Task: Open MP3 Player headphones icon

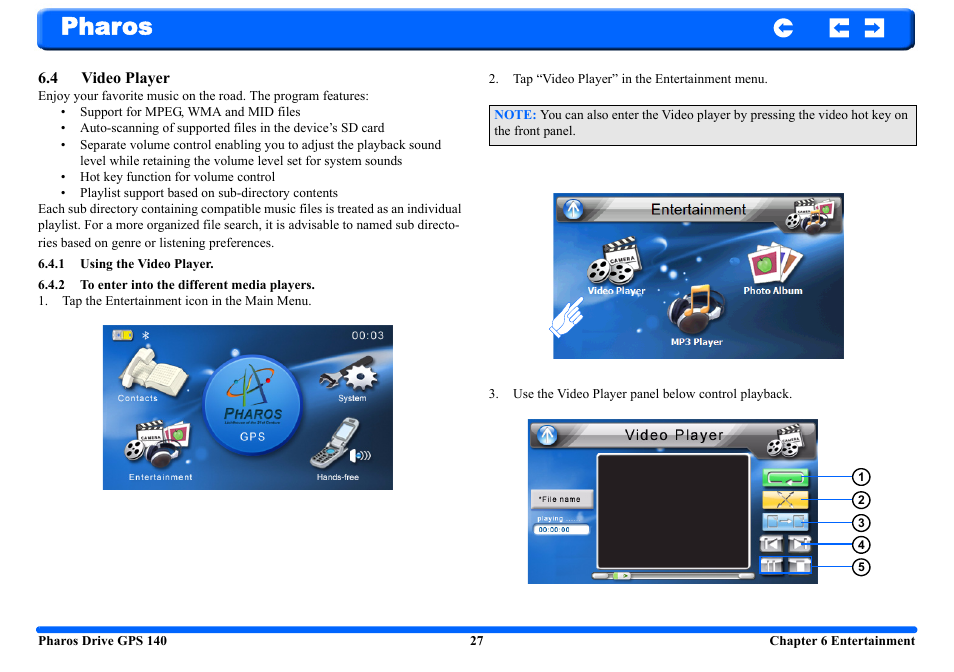Action: click(697, 315)
